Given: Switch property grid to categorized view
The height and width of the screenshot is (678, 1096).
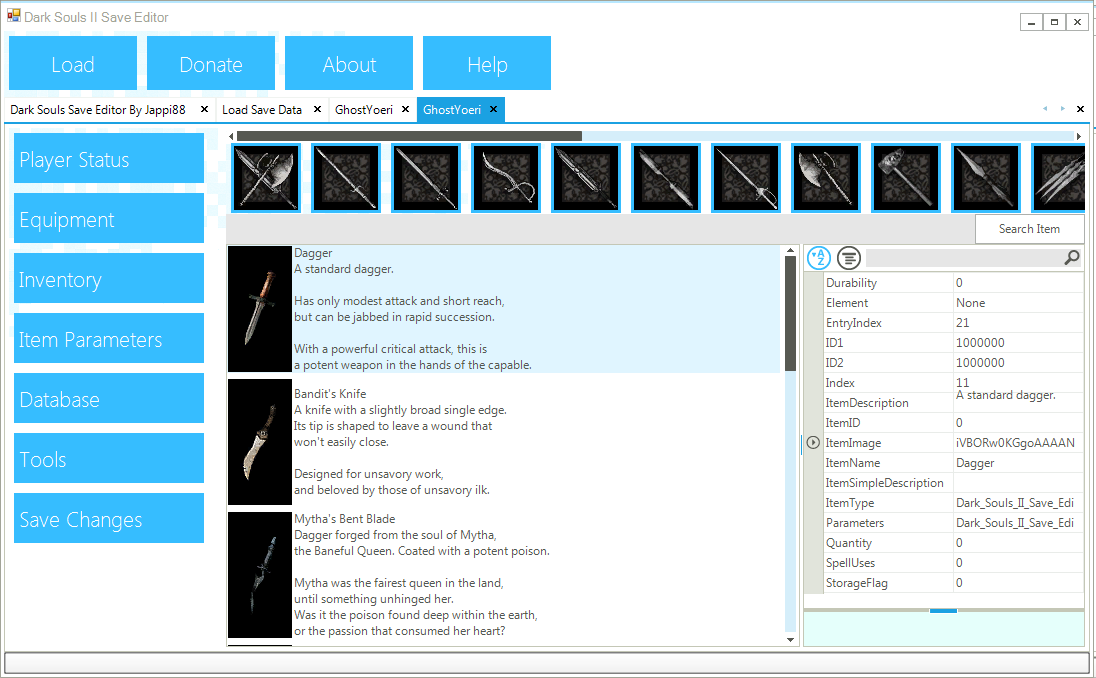Looking at the screenshot, I should pos(849,258).
